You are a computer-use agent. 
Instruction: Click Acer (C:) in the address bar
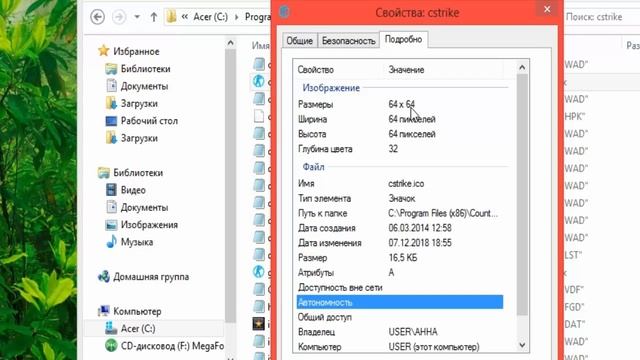coord(210,17)
